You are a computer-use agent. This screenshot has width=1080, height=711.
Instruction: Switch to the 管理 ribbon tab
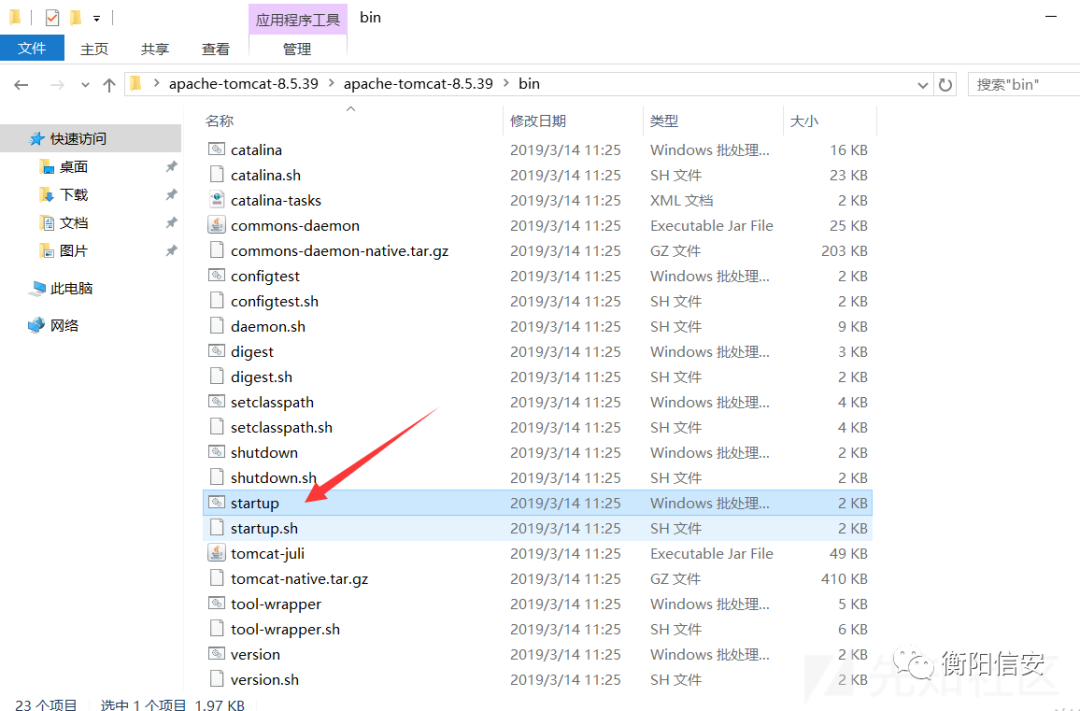(297, 49)
